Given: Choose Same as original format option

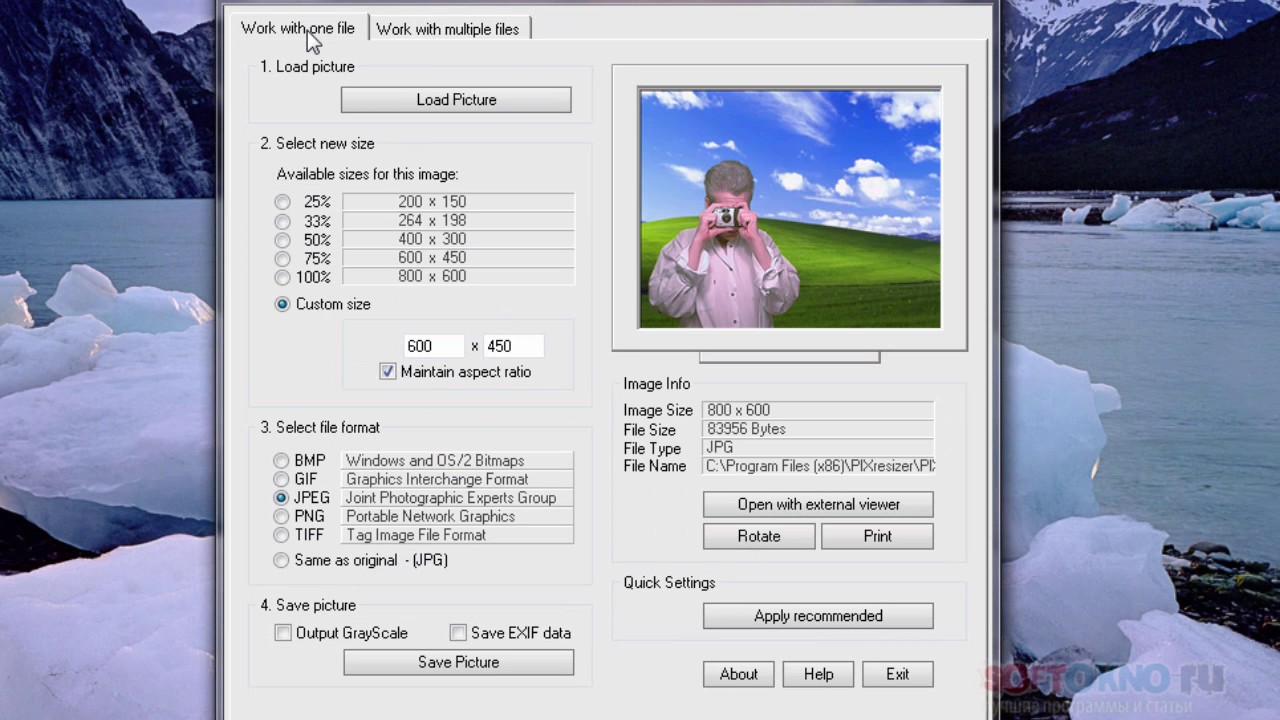Looking at the screenshot, I should pyautogui.click(x=281, y=561).
